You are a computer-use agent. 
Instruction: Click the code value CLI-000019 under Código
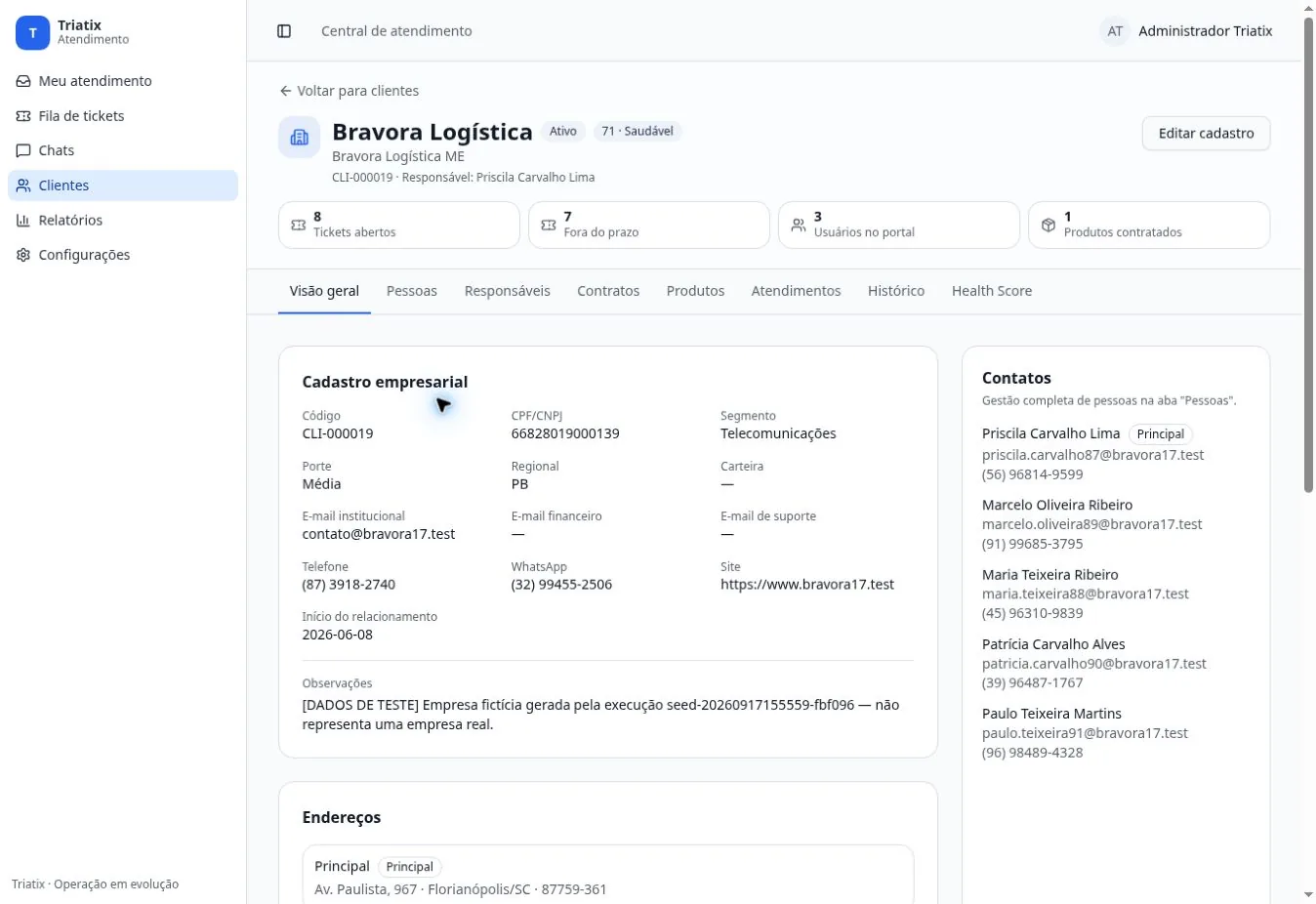point(338,433)
